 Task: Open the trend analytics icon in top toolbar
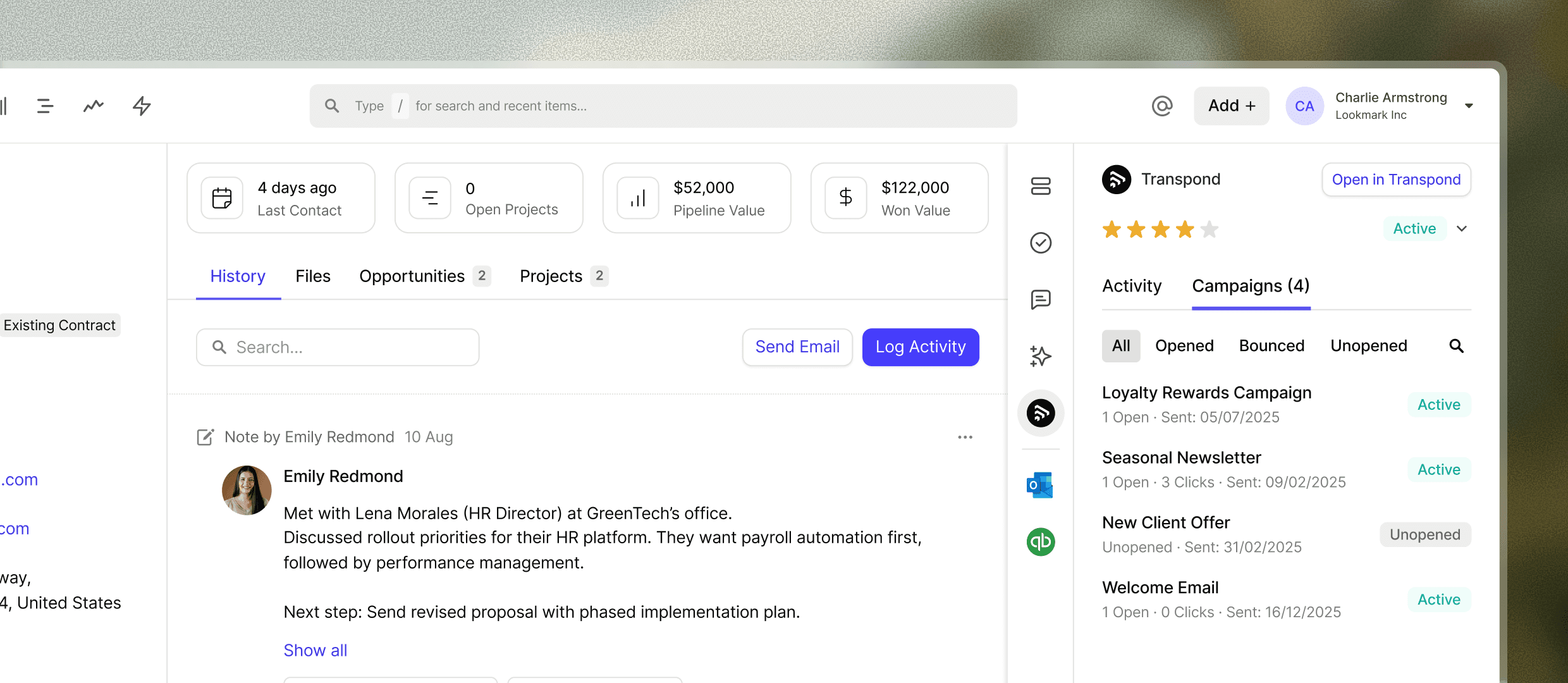click(x=92, y=106)
